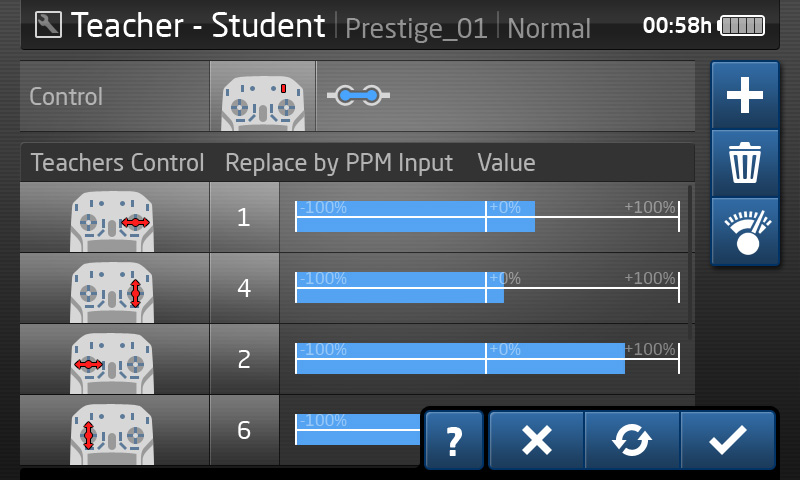Viewport: 800px width, 480px height.
Task: Confirm with the checkmark button
Action: (728, 440)
